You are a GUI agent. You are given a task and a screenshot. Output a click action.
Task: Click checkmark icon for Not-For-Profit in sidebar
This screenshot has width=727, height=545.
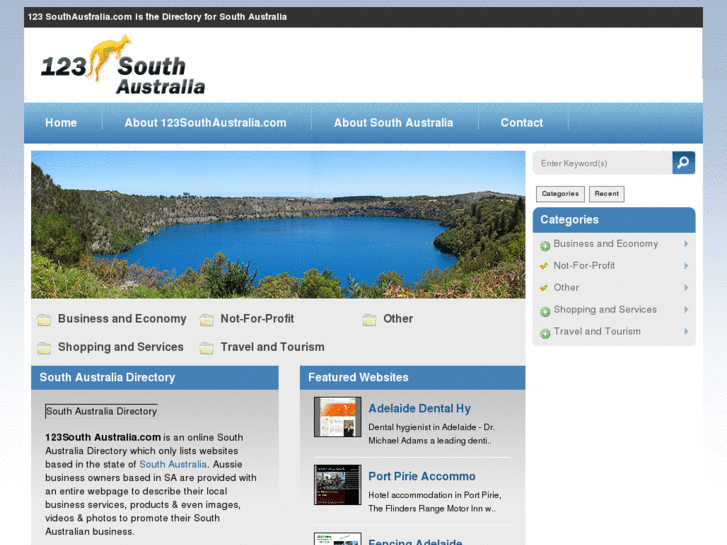544,266
